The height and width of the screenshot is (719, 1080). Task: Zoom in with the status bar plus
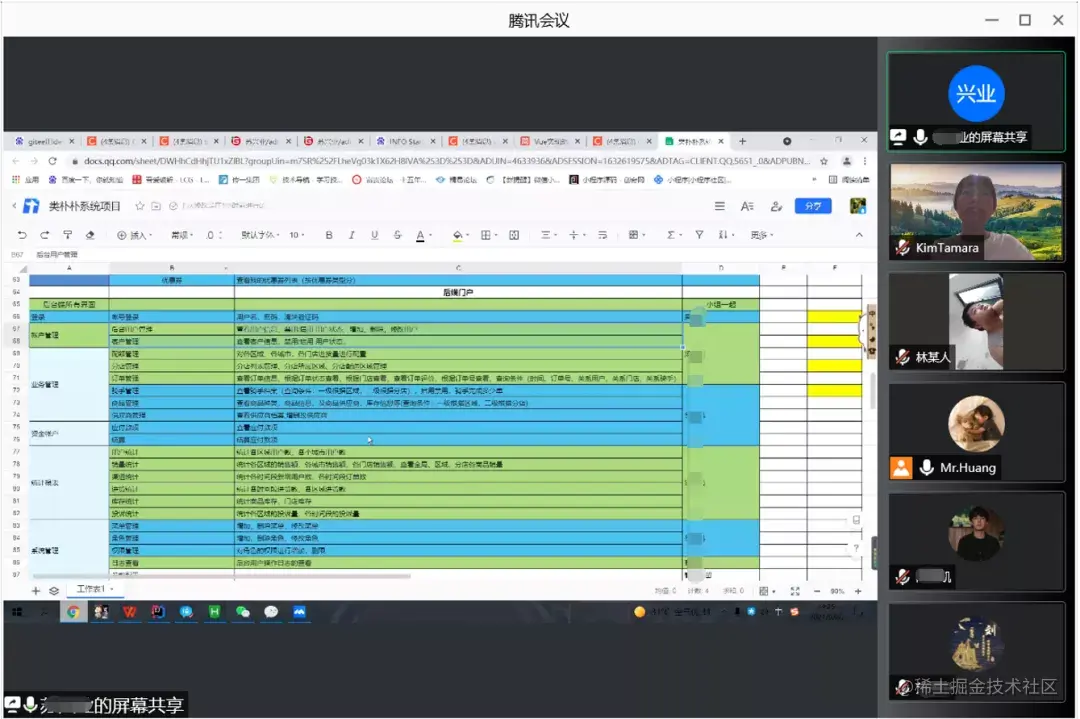(x=858, y=592)
